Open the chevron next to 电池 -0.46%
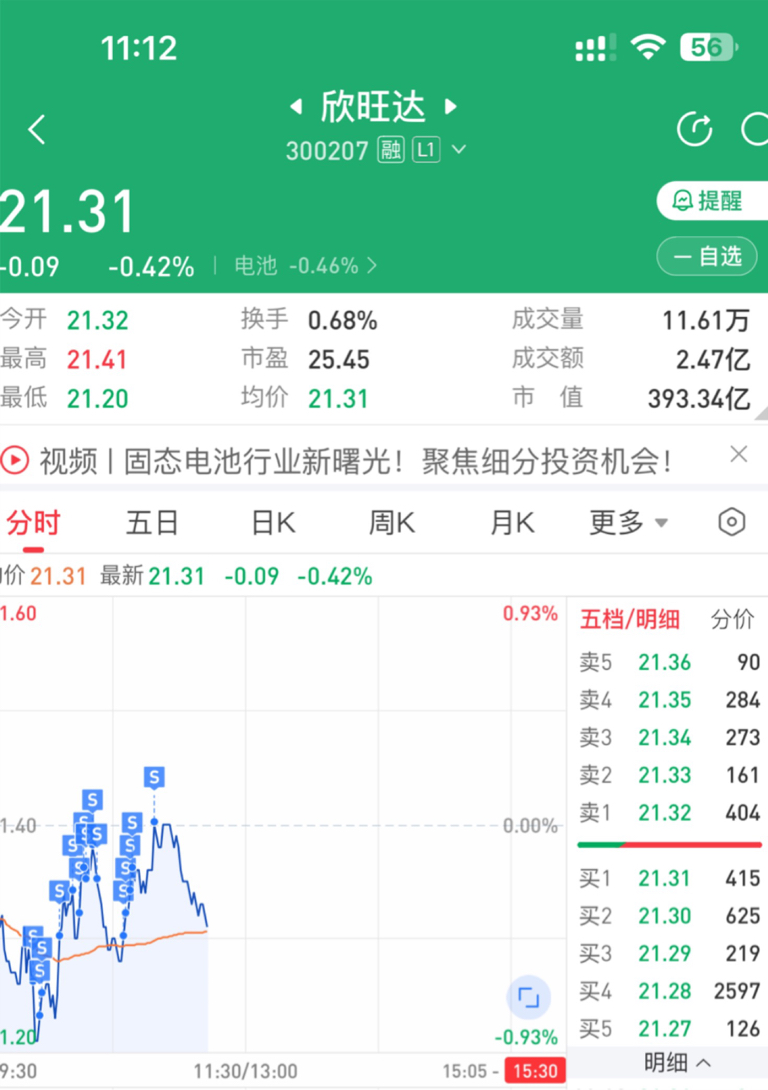The width and height of the screenshot is (768, 1090). pos(372,266)
